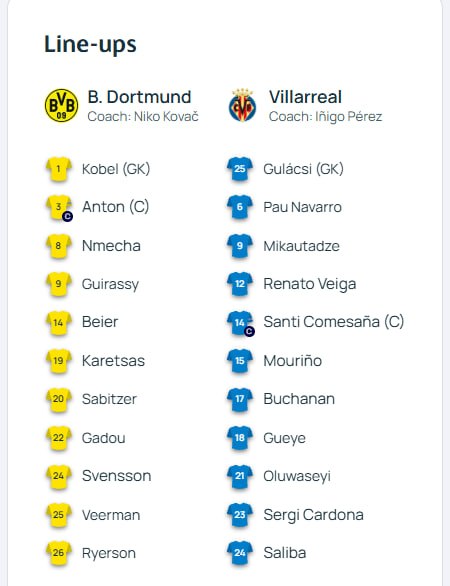The image size is (450, 586).
Task: Open player Nmecha's name
Action: coord(111,246)
